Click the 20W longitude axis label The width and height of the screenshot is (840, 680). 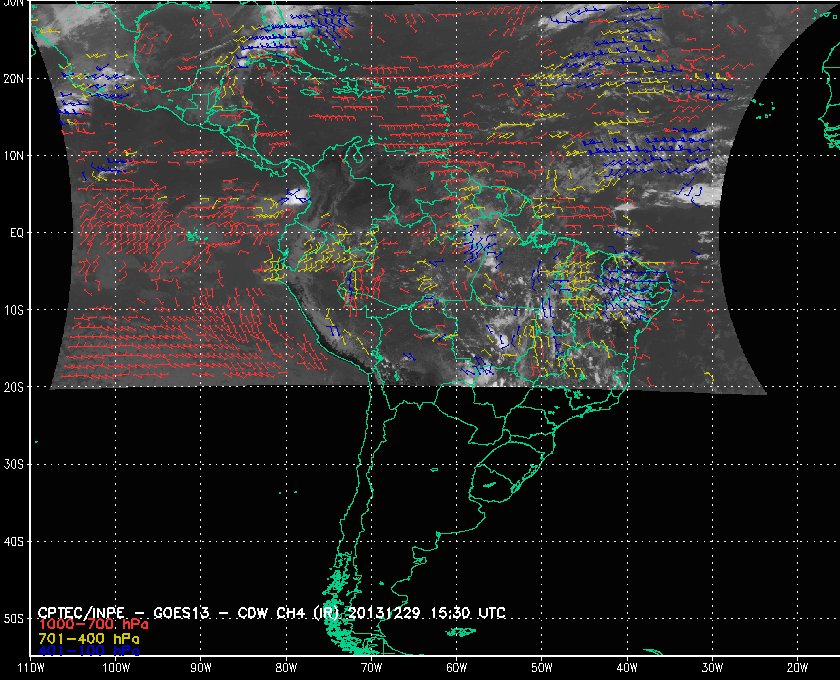point(796,667)
